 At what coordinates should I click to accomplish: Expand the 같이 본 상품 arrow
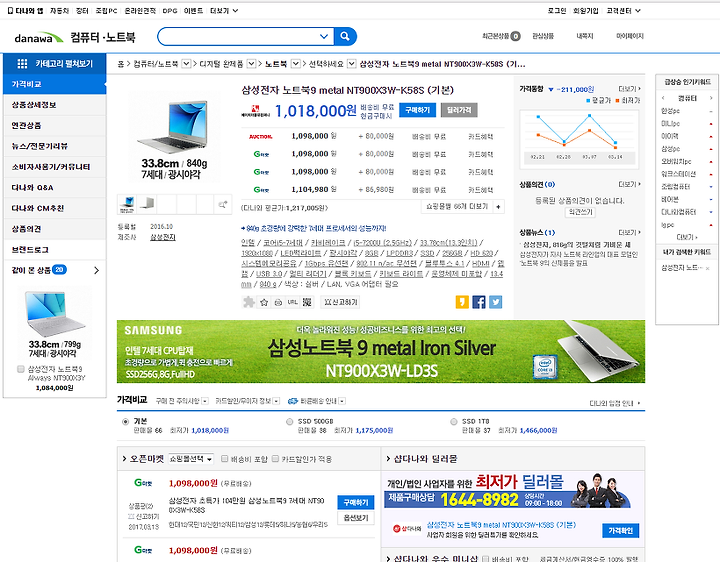(96, 270)
